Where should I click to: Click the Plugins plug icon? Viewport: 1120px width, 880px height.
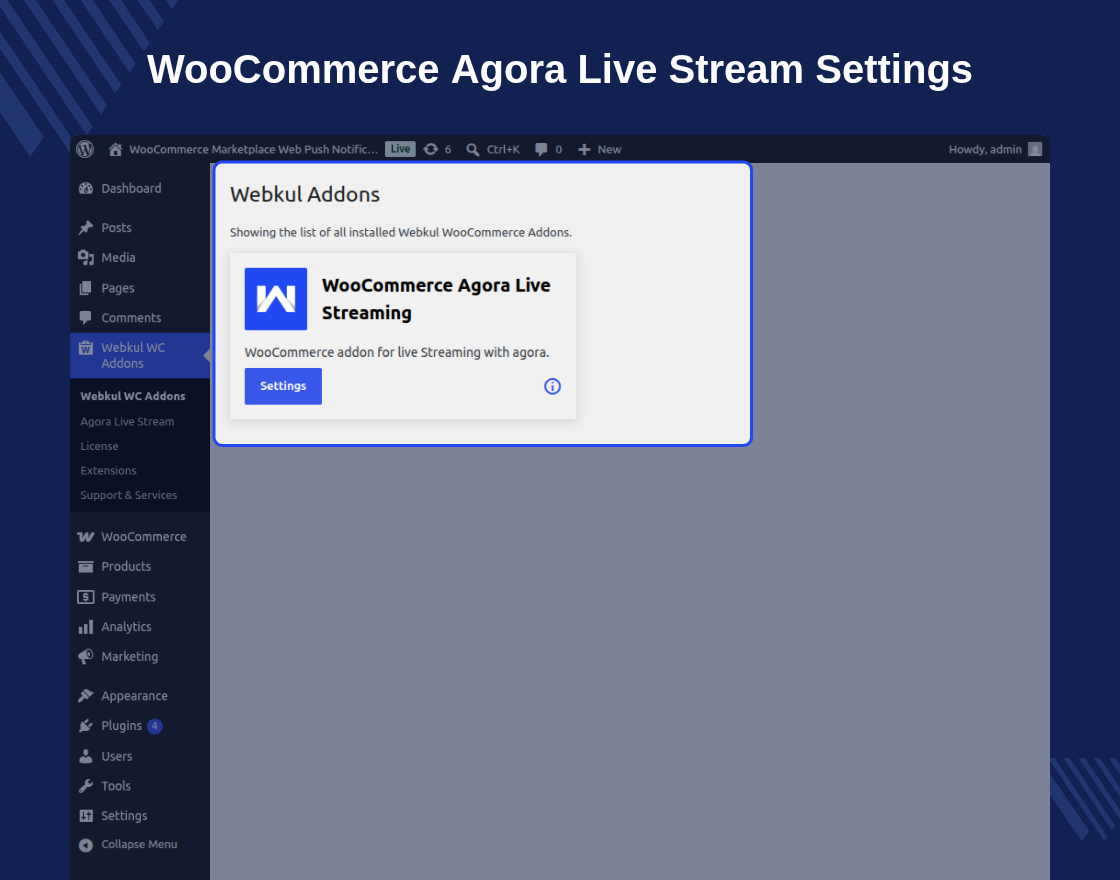point(86,726)
